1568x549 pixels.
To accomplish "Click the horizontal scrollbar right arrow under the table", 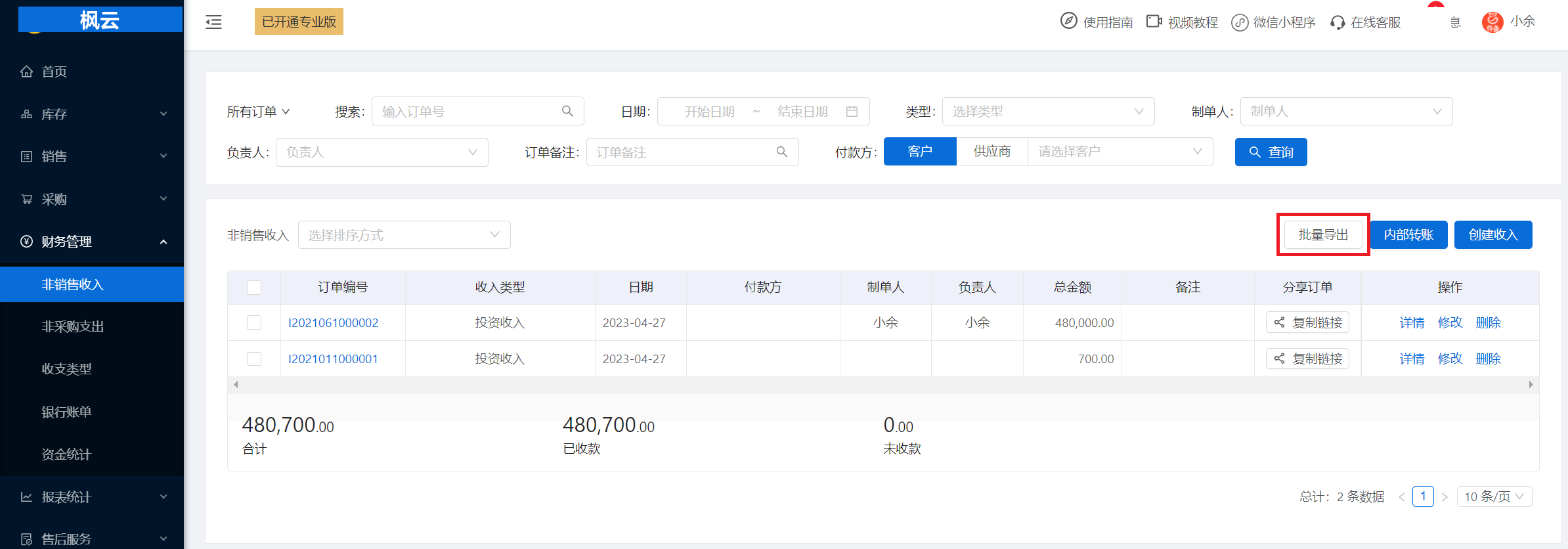I will [x=1531, y=385].
